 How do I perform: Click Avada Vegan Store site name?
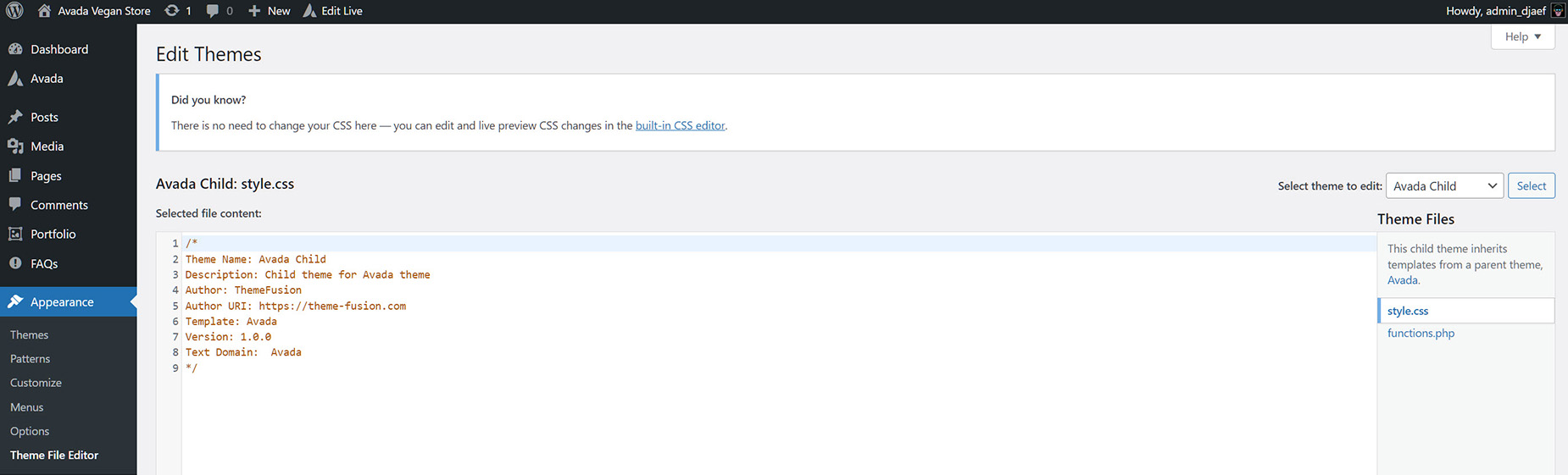tap(103, 11)
